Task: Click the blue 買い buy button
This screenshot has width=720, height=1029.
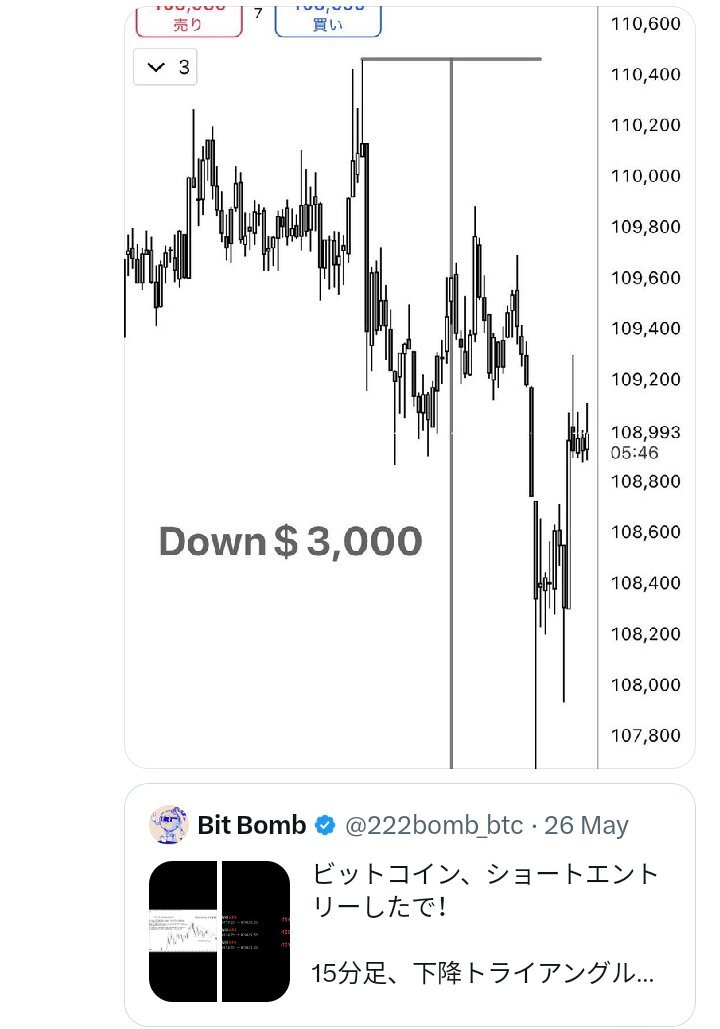Action: pyautogui.click(x=328, y=22)
